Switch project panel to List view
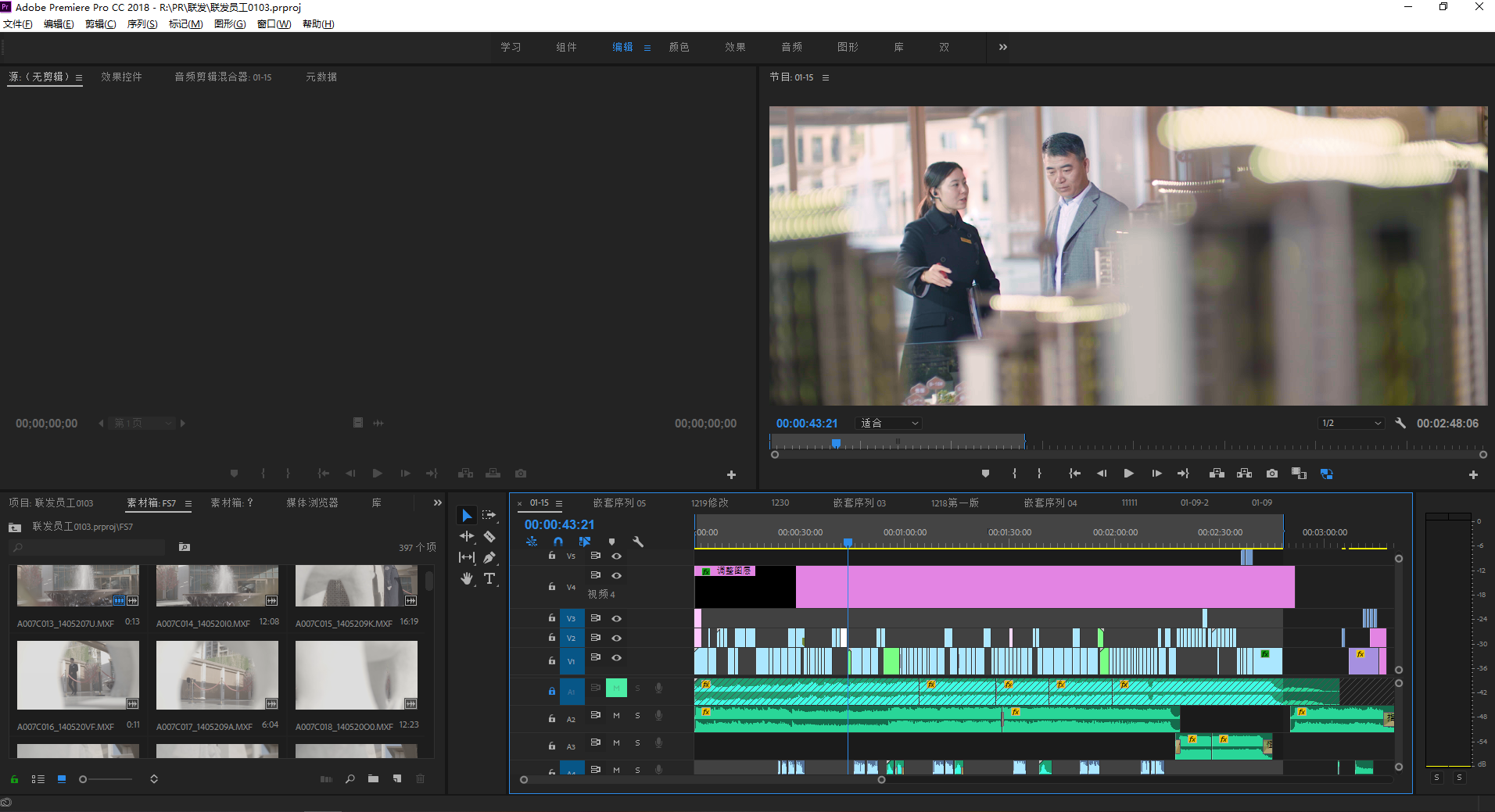The height and width of the screenshot is (812, 1495). coord(38,779)
